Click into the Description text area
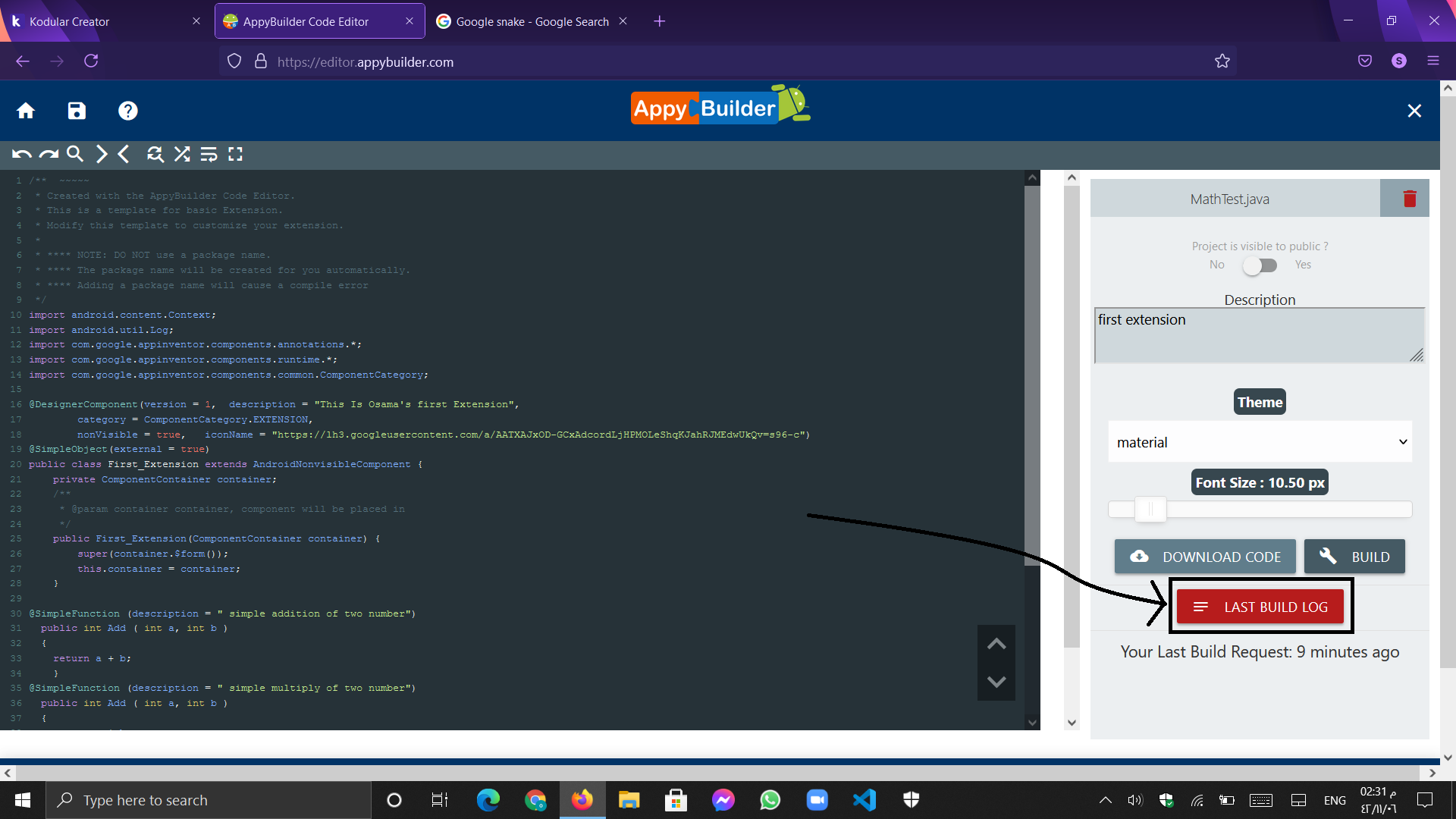Viewport: 1456px width, 819px height. [1259, 335]
